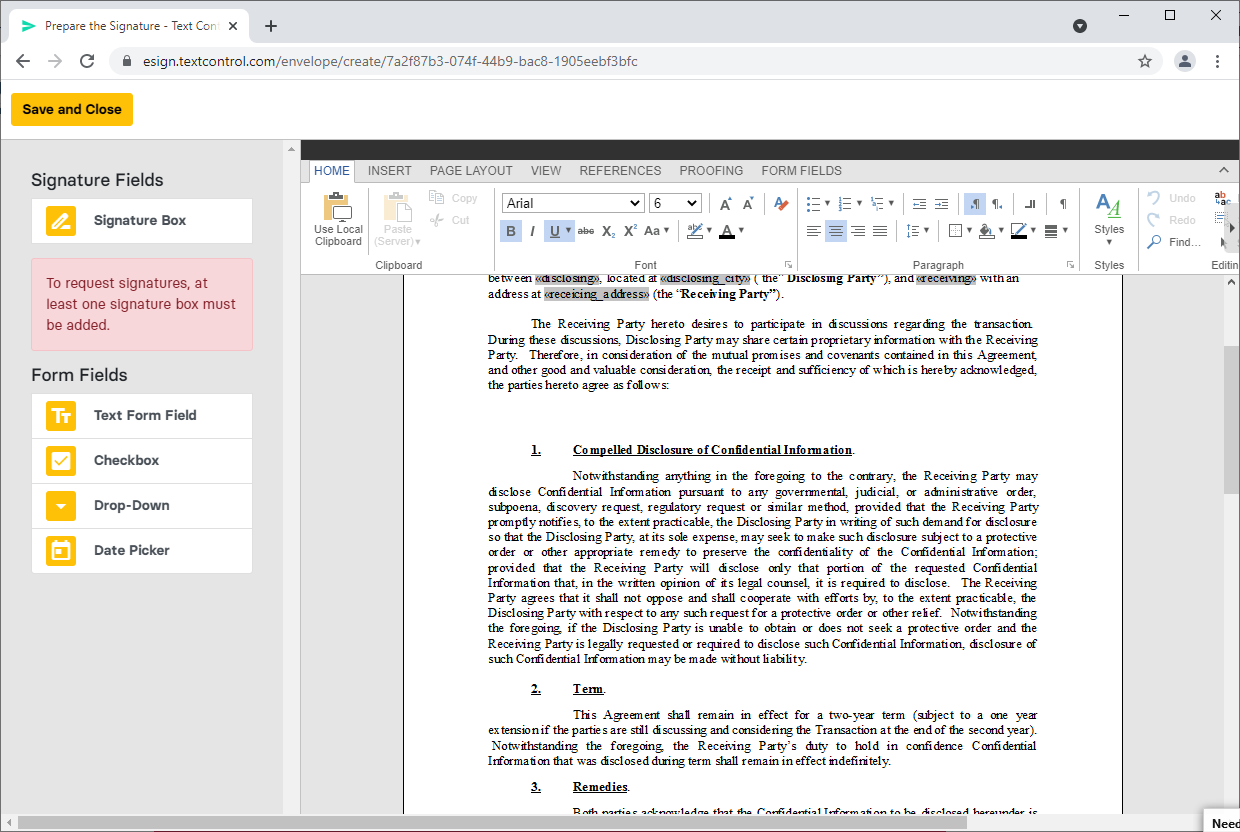The image size is (1240, 832).
Task: Insert a Drop-Down form field
Action: pyautogui.click(x=142, y=506)
